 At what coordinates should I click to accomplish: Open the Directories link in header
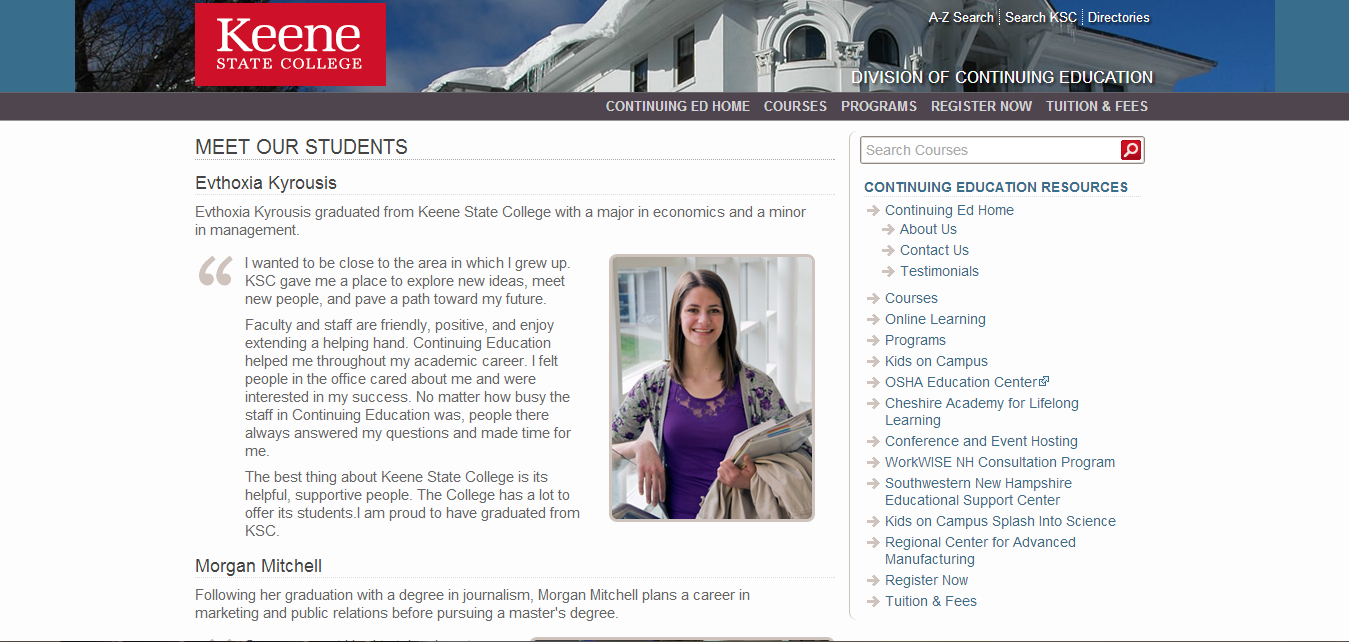click(x=1118, y=17)
